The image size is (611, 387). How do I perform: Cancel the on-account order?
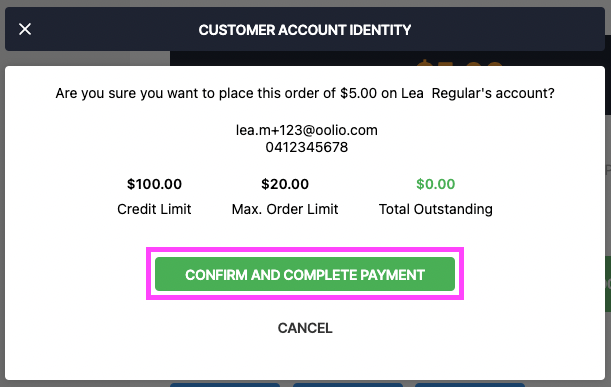coord(305,328)
